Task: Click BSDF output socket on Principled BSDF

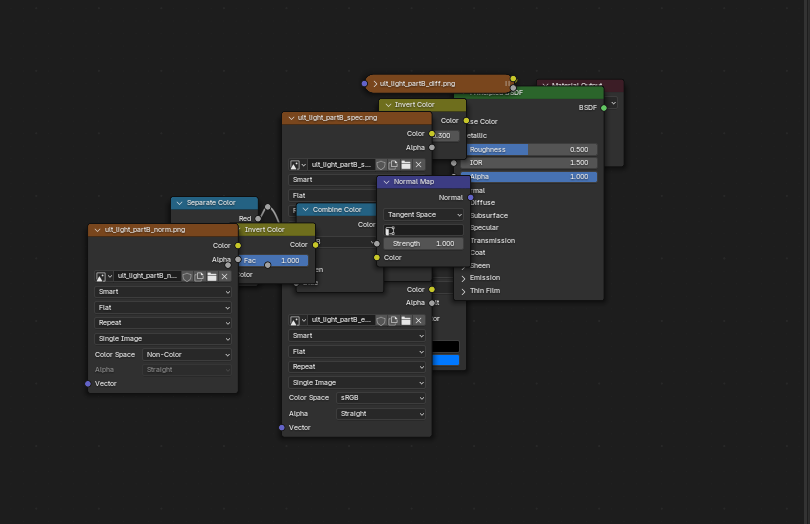Action: click(604, 108)
